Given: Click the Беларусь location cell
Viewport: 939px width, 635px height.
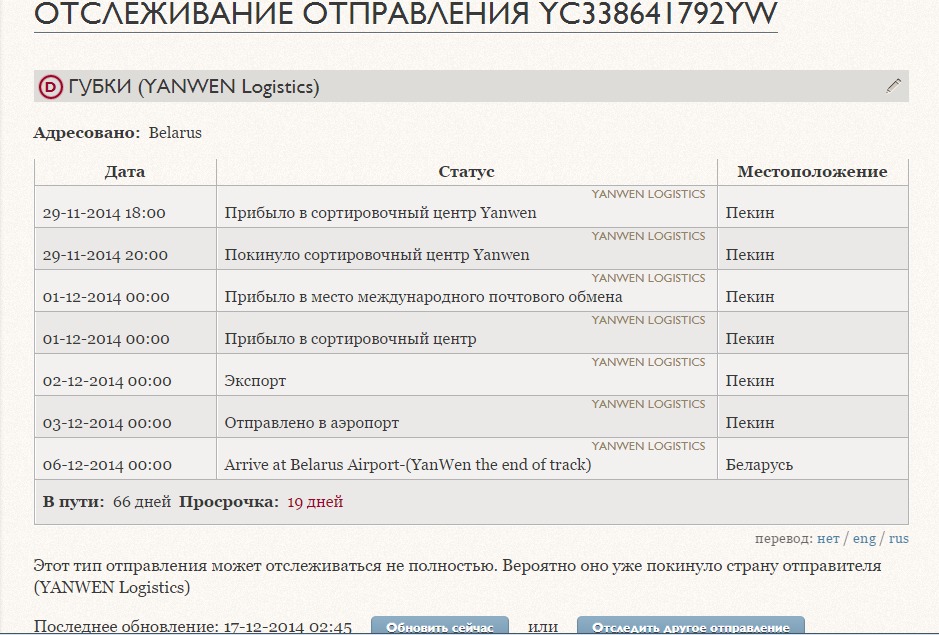Looking at the screenshot, I should pos(759,465).
